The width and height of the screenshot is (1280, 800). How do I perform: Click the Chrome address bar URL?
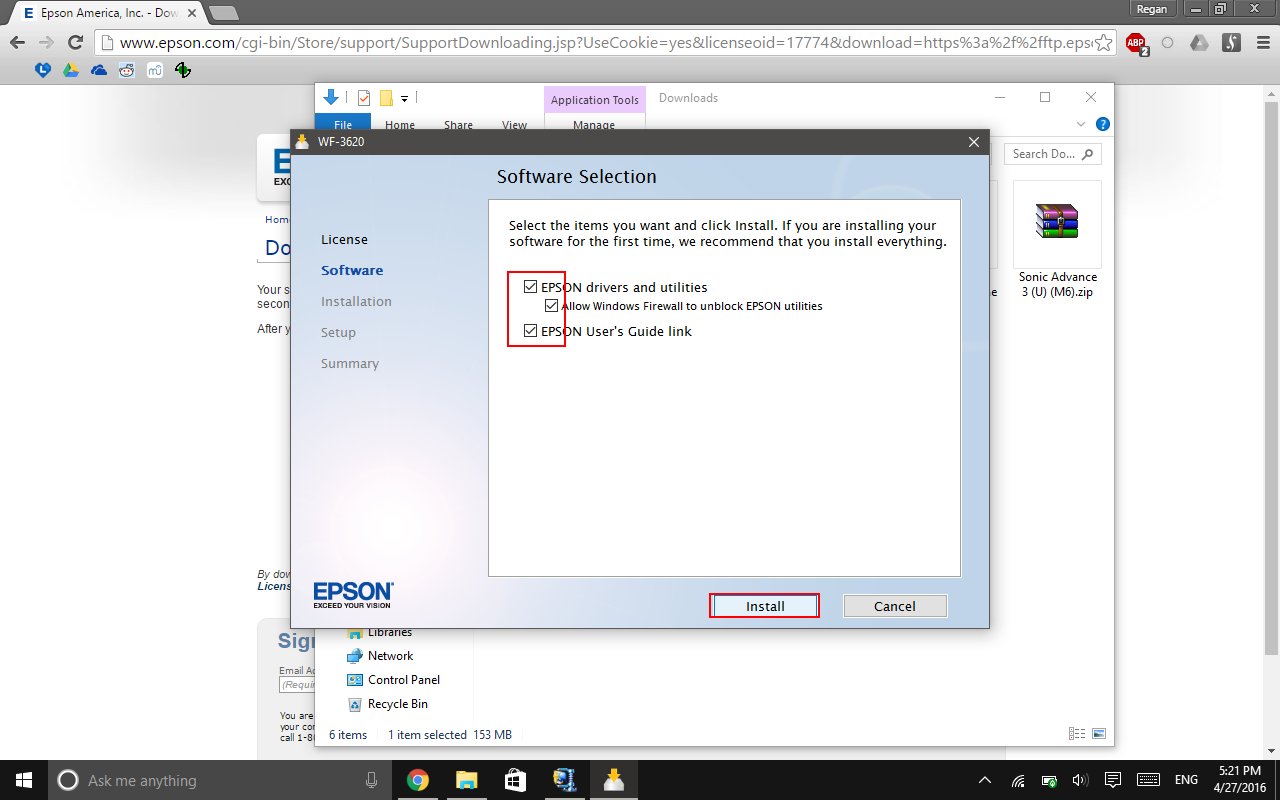605,43
